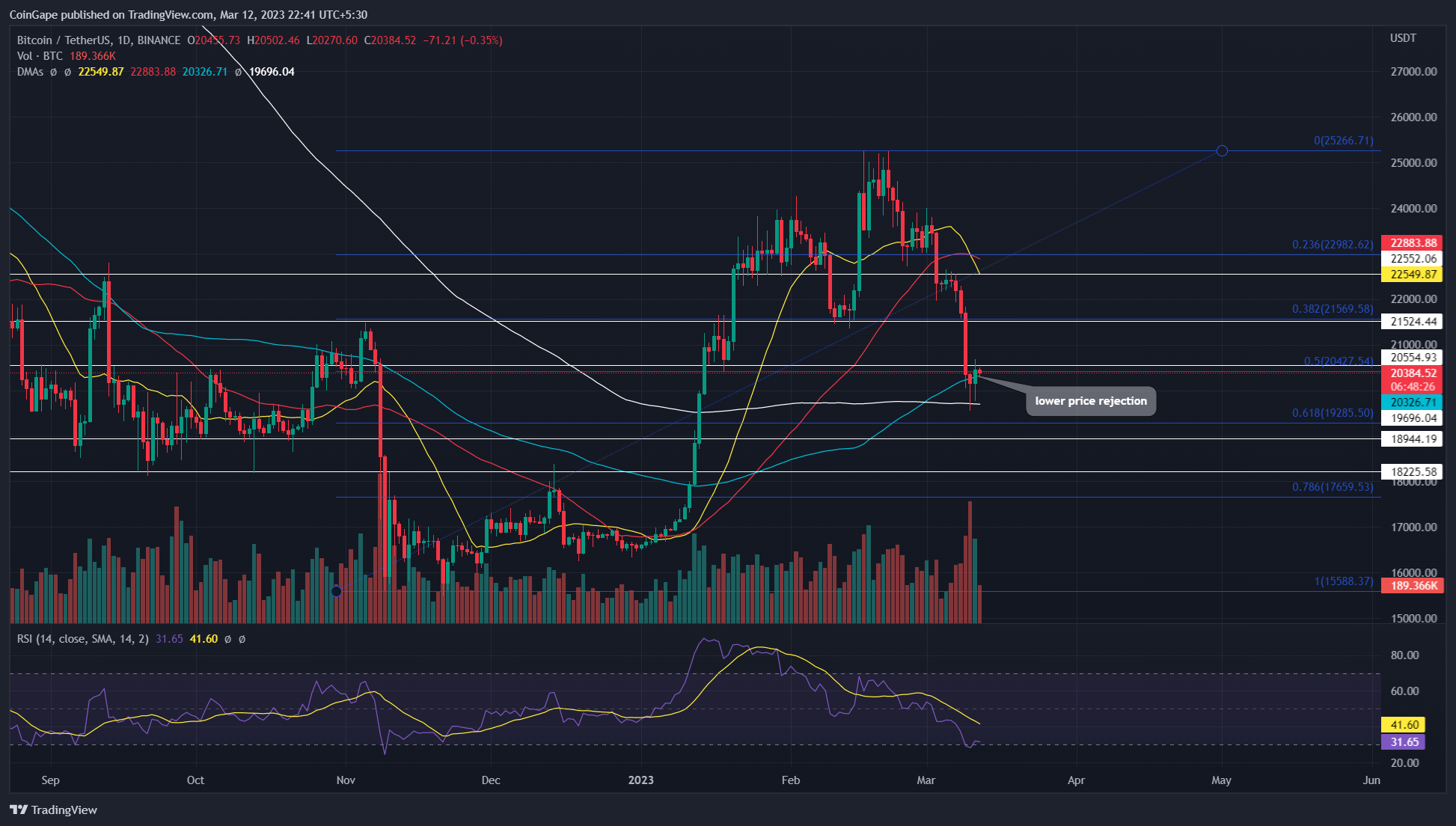Click the purple 31.65 RSI tag
Viewport: 1456px width, 826px height.
click(1404, 742)
